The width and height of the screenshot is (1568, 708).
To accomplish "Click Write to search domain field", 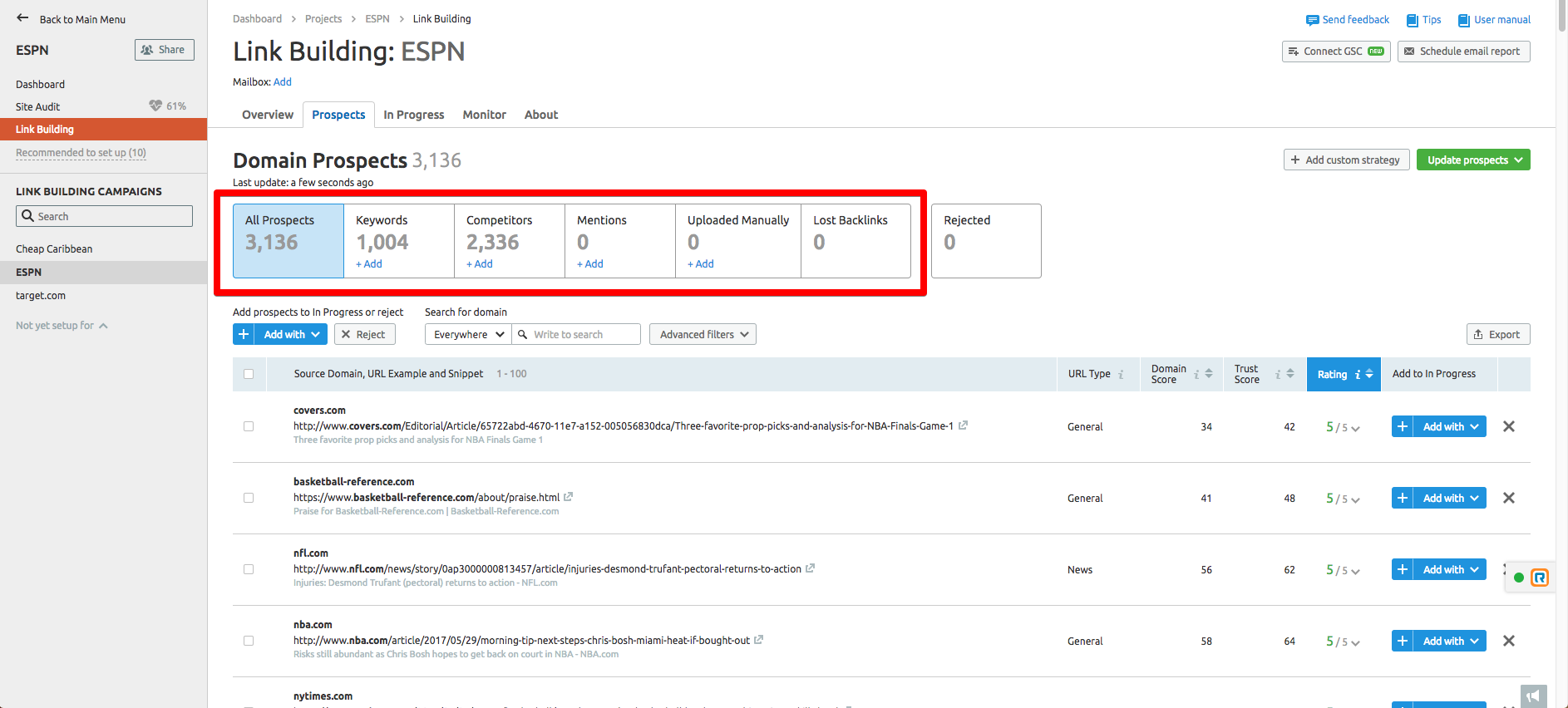I will (577, 334).
